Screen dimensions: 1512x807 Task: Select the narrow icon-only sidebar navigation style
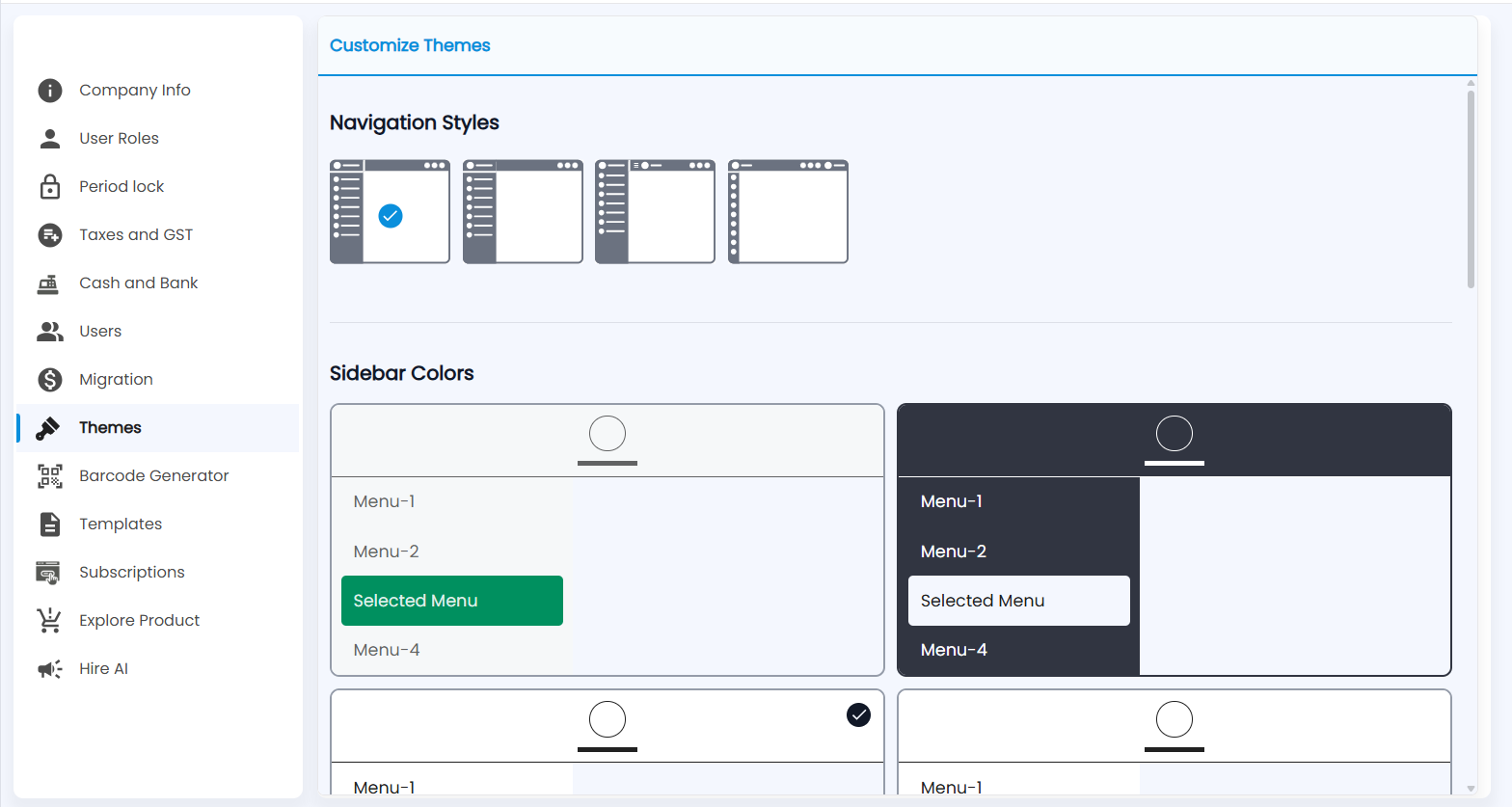point(788,211)
